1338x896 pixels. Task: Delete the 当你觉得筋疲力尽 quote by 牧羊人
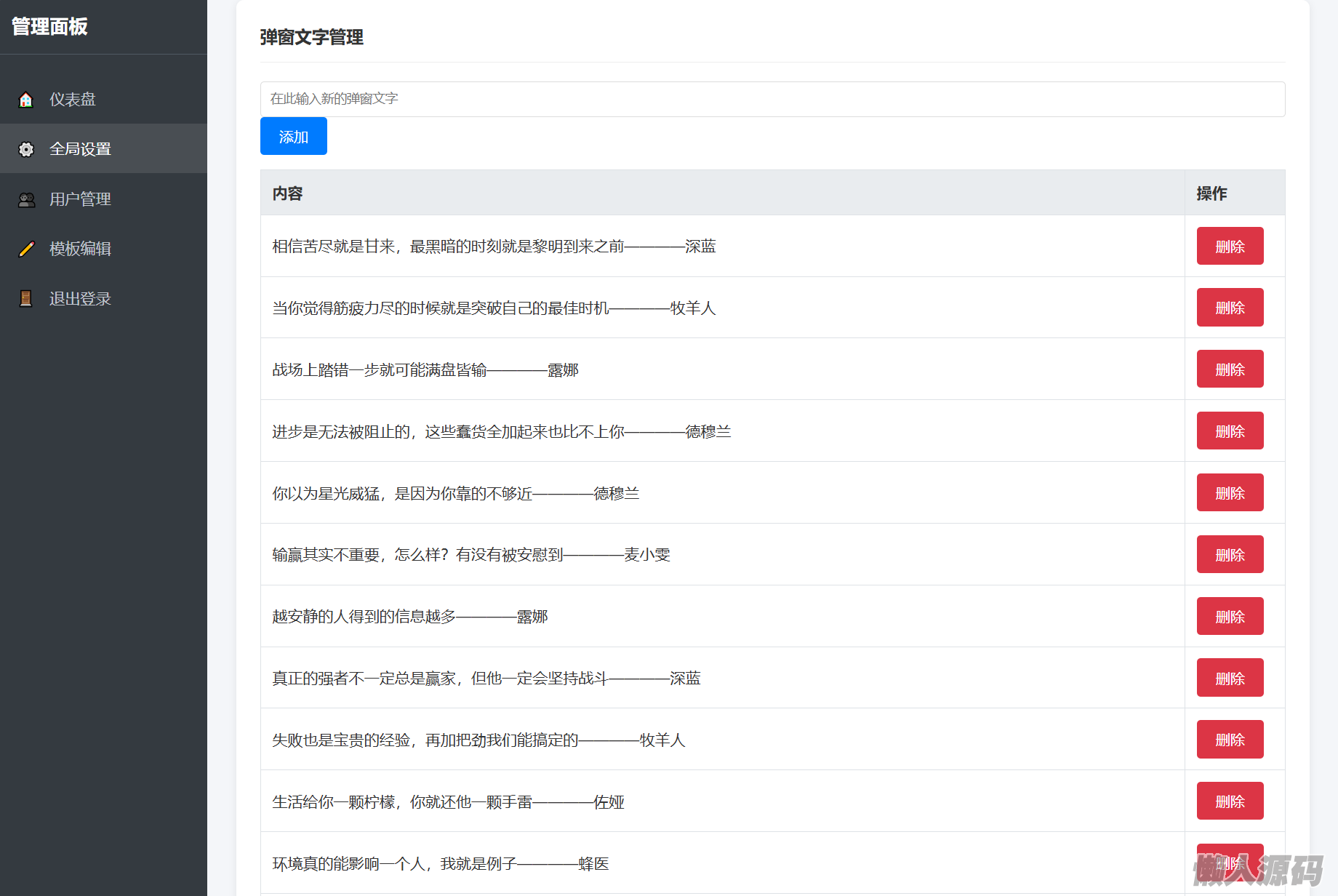1230,308
